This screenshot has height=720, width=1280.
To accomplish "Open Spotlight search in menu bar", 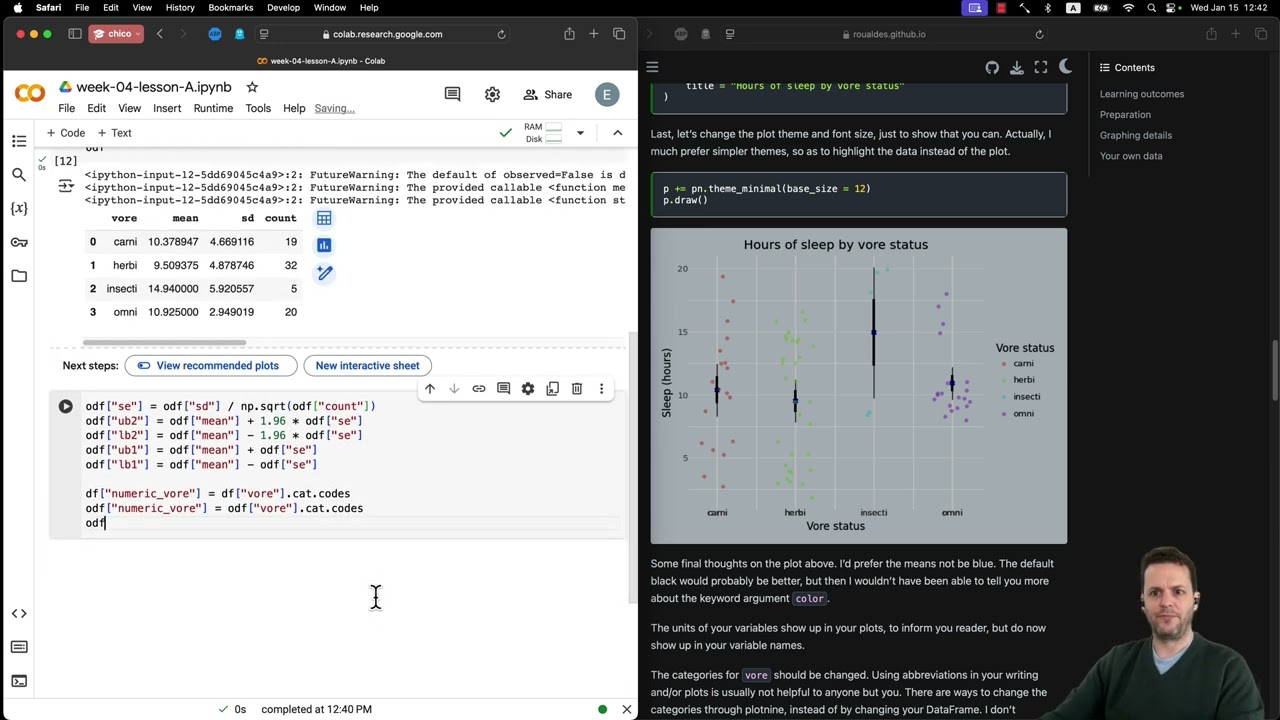I will [1151, 7].
